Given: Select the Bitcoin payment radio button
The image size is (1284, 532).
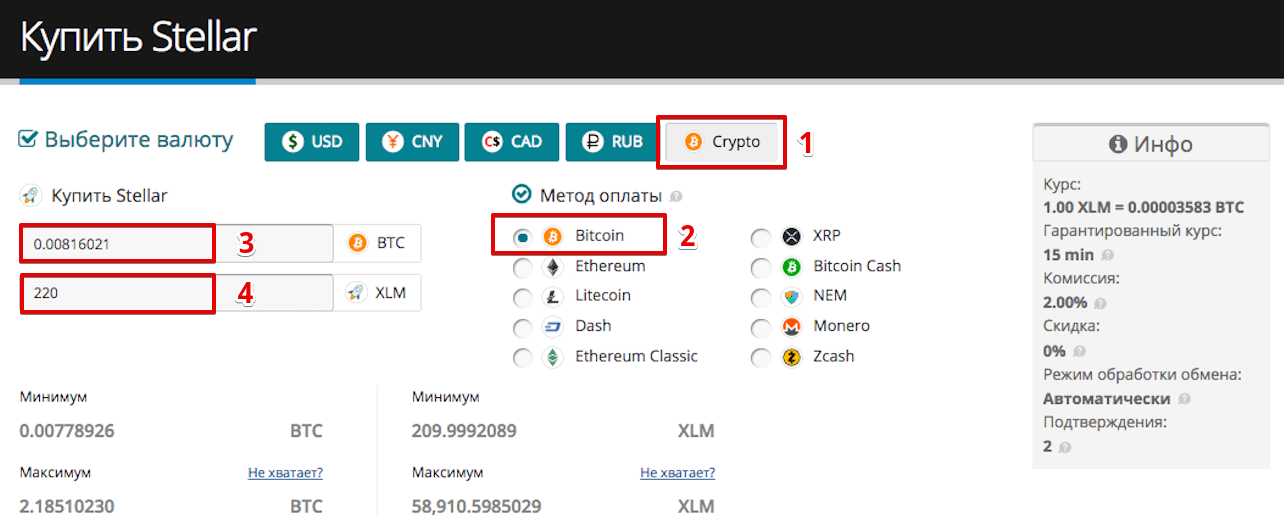Looking at the screenshot, I should (x=522, y=237).
